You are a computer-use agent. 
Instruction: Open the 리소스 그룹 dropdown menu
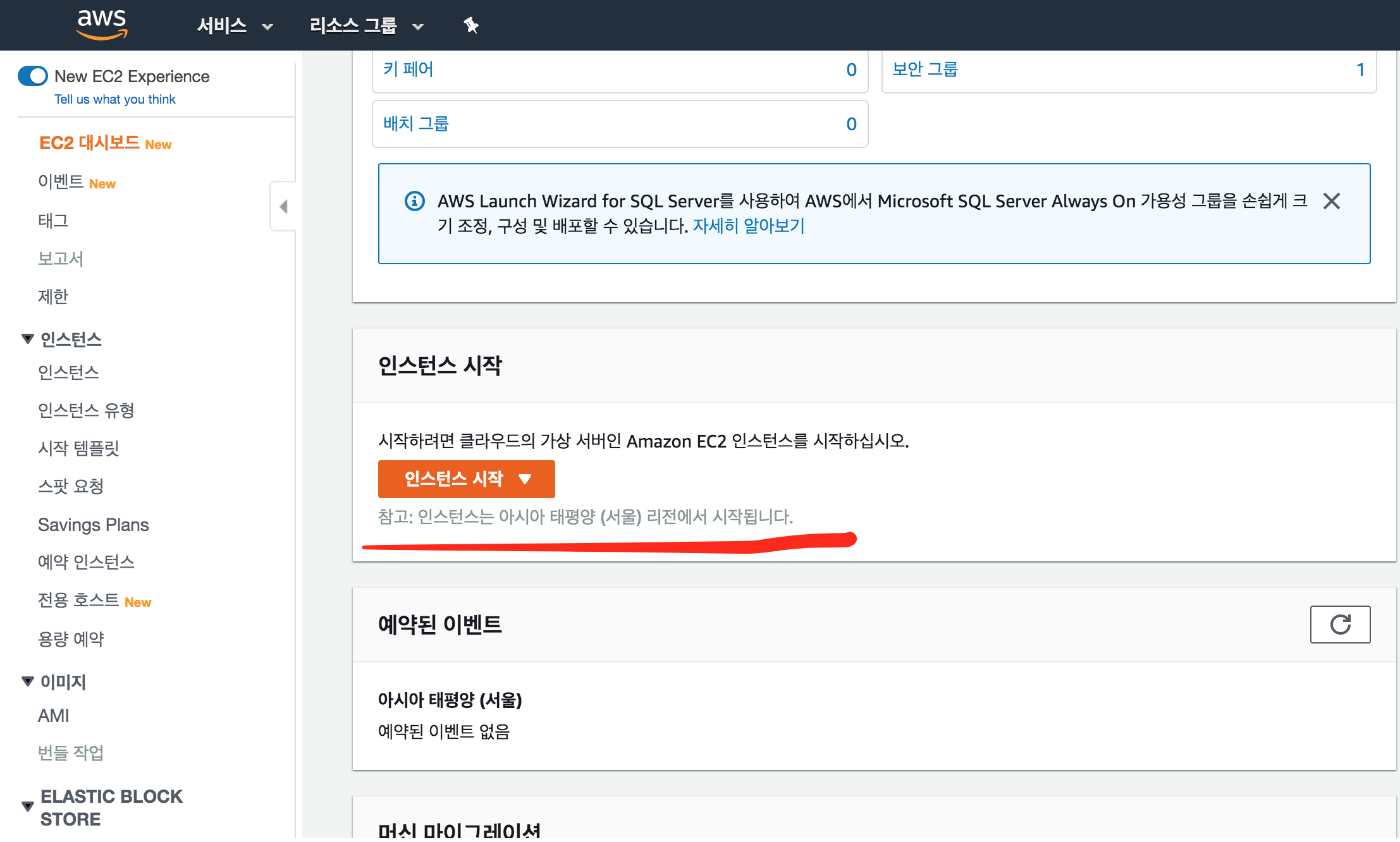pyautogui.click(x=365, y=26)
